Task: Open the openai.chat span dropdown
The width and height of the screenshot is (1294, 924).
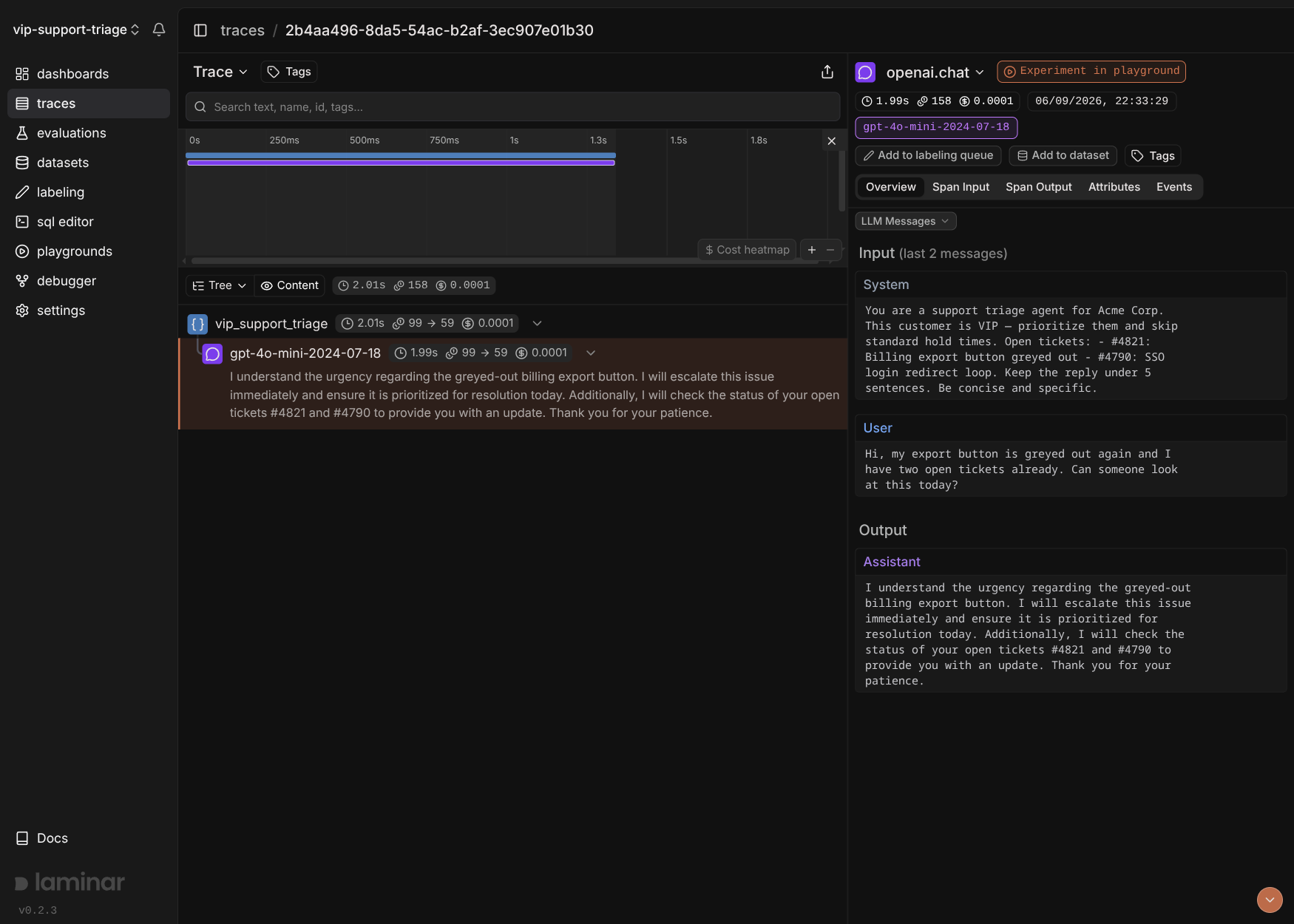Action: [935, 72]
